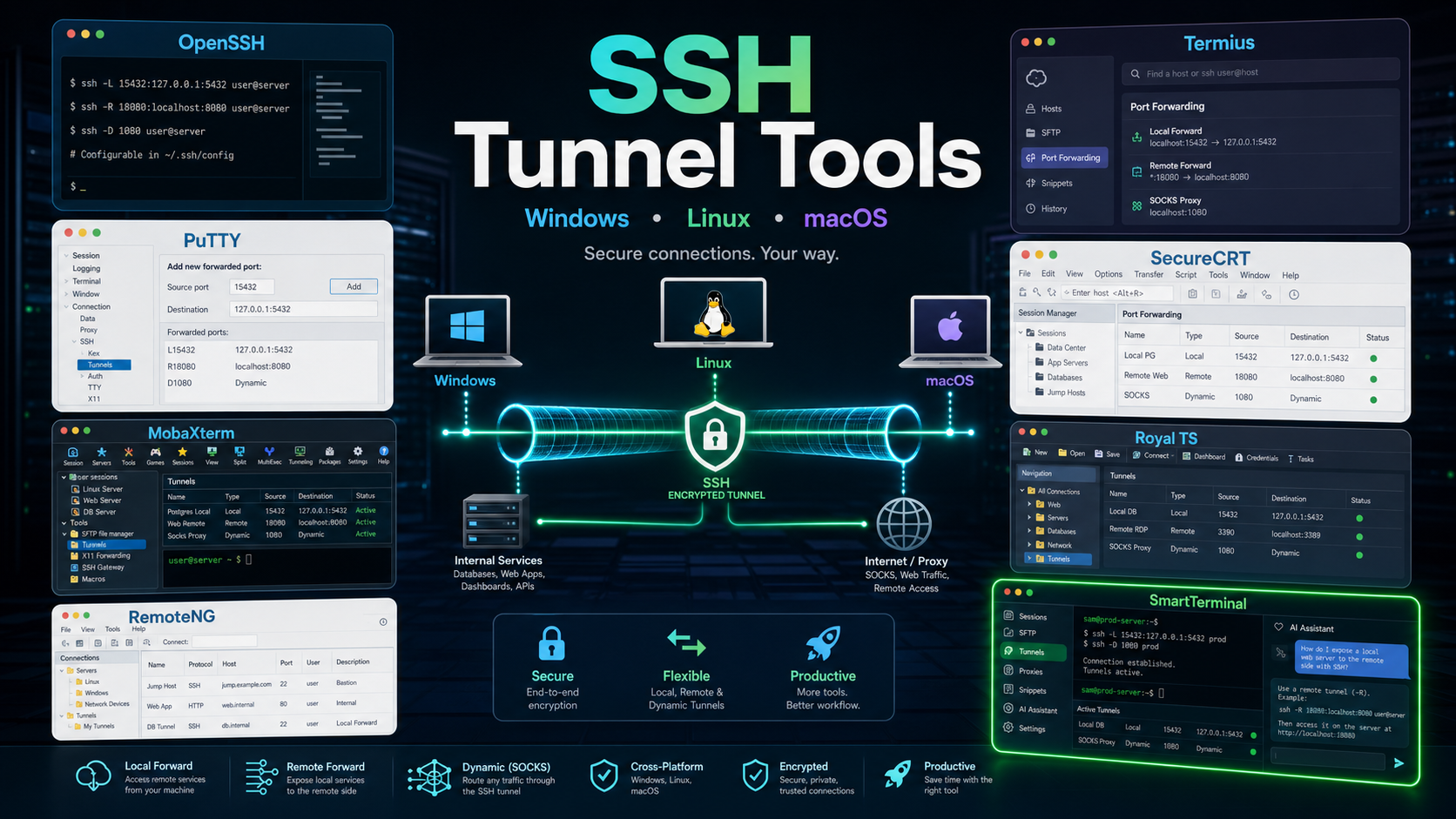This screenshot has height=819, width=1456.
Task: Click Royal TS New document icon
Action: 1027,453
